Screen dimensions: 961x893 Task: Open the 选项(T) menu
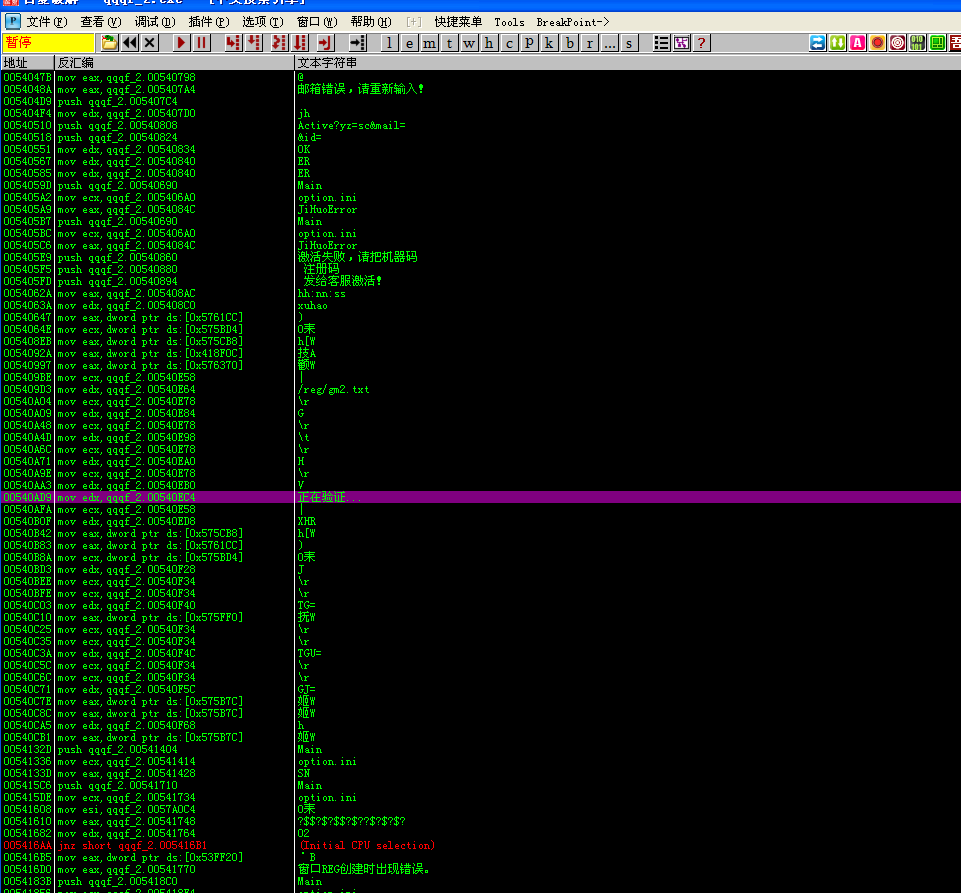262,22
